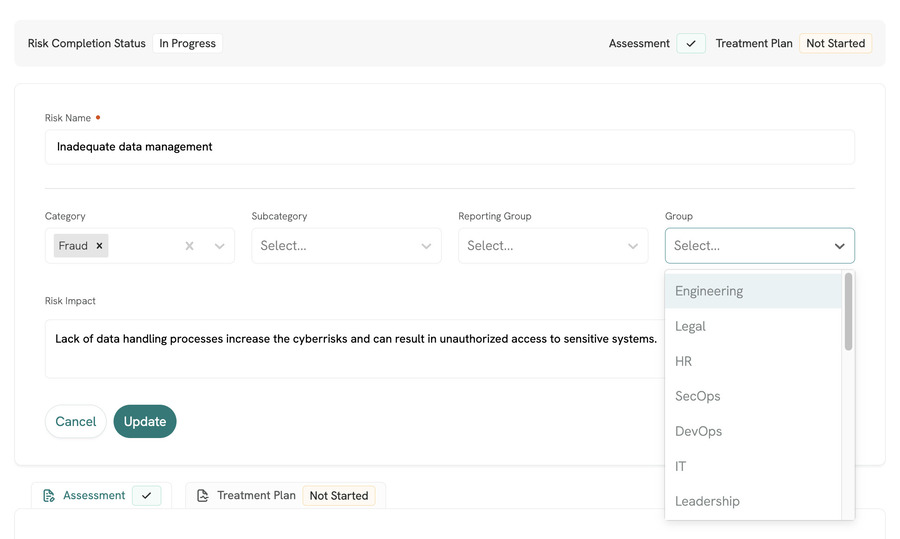Select Engineering from the Group list

coord(709,291)
